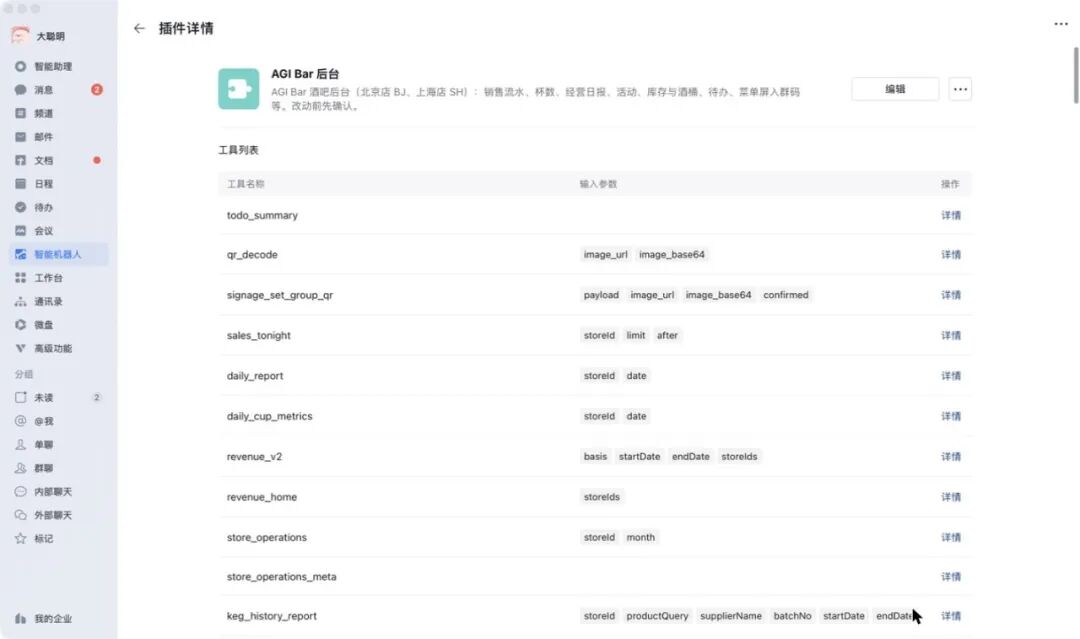The image size is (1080, 639).
Task: Open 详情 for daily_cup_metrics
Action: pyautogui.click(x=951, y=416)
